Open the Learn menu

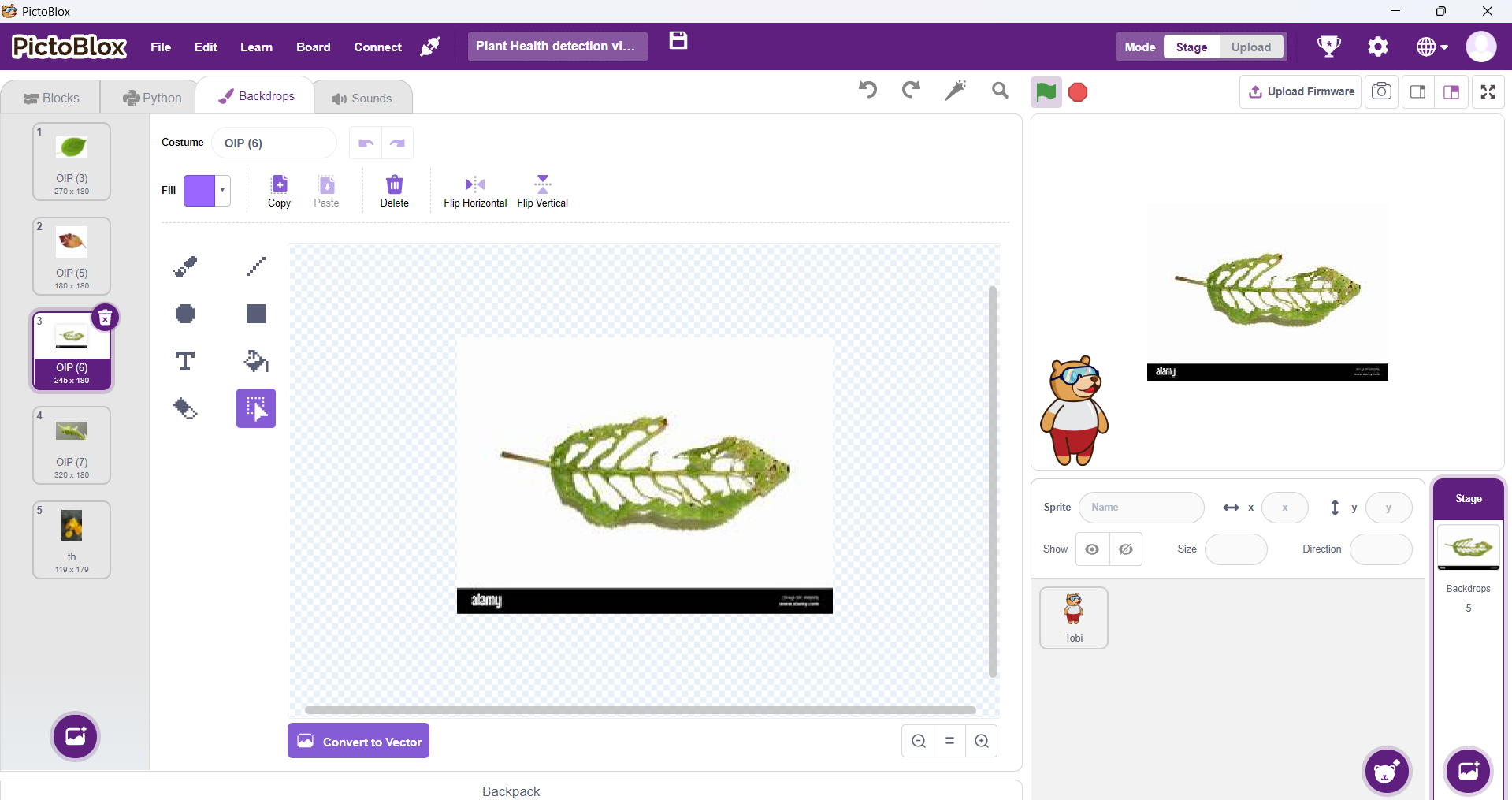[257, 47]
